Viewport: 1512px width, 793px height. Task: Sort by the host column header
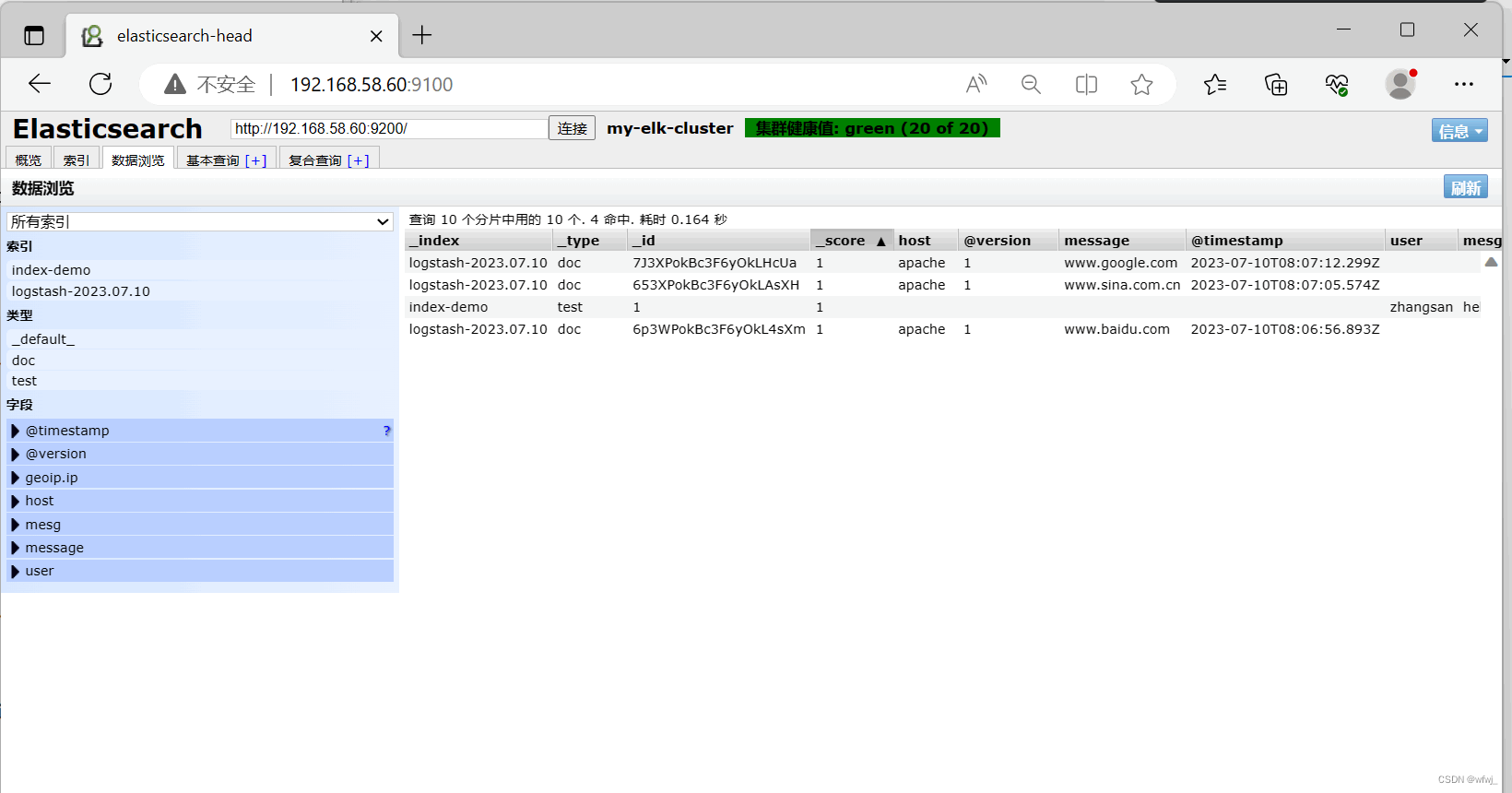pos(926,241)
